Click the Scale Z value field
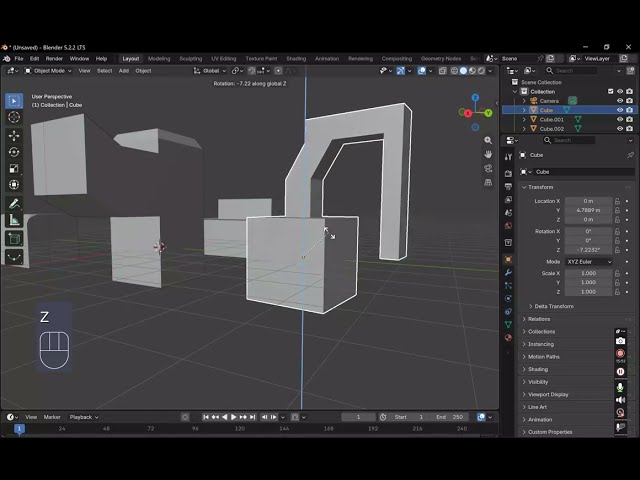 click(x=589, y=292)
